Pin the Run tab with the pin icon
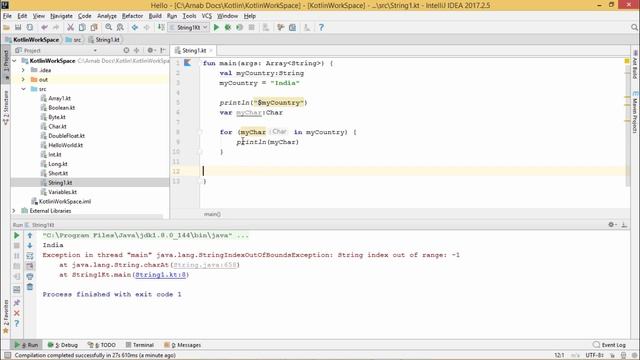The height and width of the screenshot is (360, 640). 17,303
